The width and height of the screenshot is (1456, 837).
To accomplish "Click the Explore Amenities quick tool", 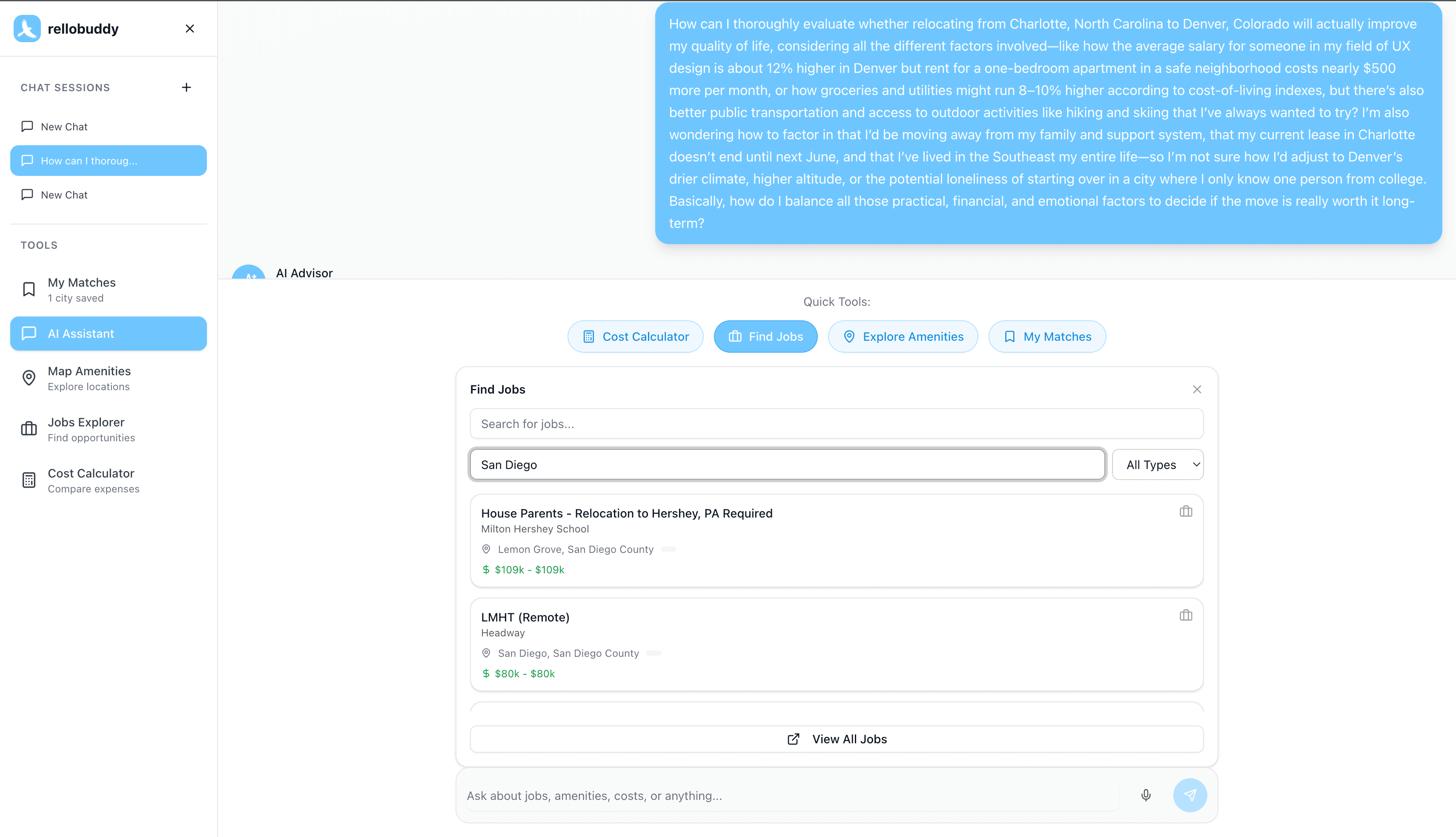I will tap(902, 337).
